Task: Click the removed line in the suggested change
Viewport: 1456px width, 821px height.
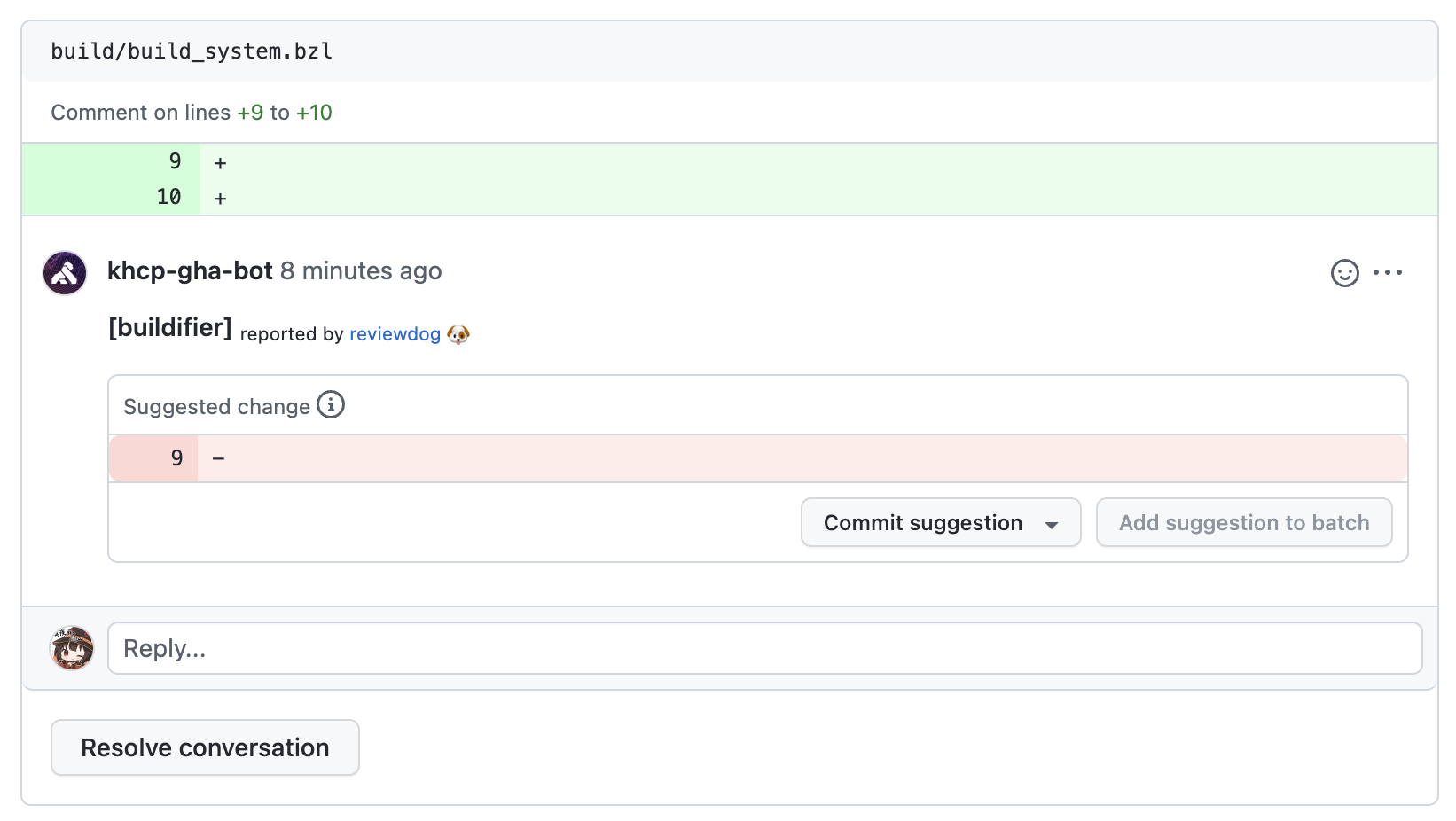Action: pos(621,458)
